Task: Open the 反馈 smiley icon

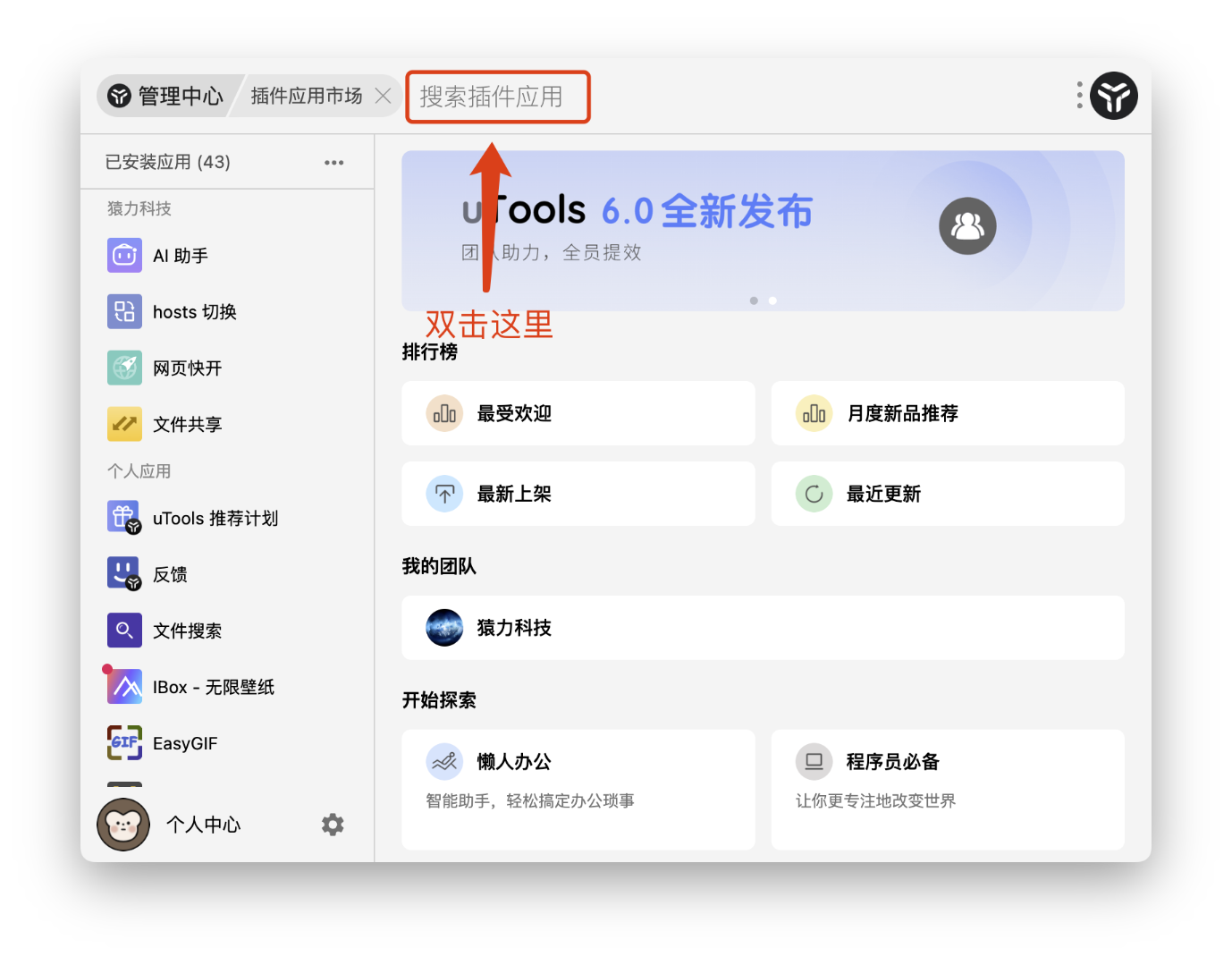Action: tap(124, 574)
